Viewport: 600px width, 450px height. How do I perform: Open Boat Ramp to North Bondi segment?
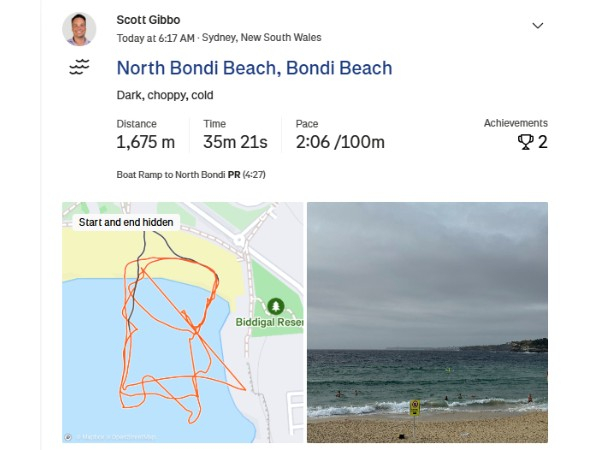170,174
